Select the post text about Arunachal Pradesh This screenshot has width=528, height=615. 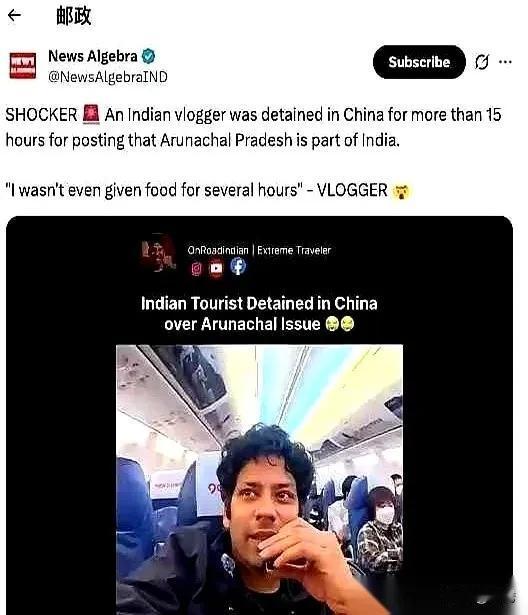tap(253, 127)
